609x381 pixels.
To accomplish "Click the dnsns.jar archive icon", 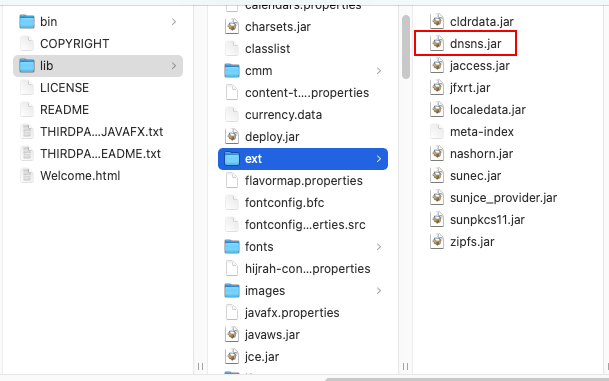I will click(x=437, y=43).
